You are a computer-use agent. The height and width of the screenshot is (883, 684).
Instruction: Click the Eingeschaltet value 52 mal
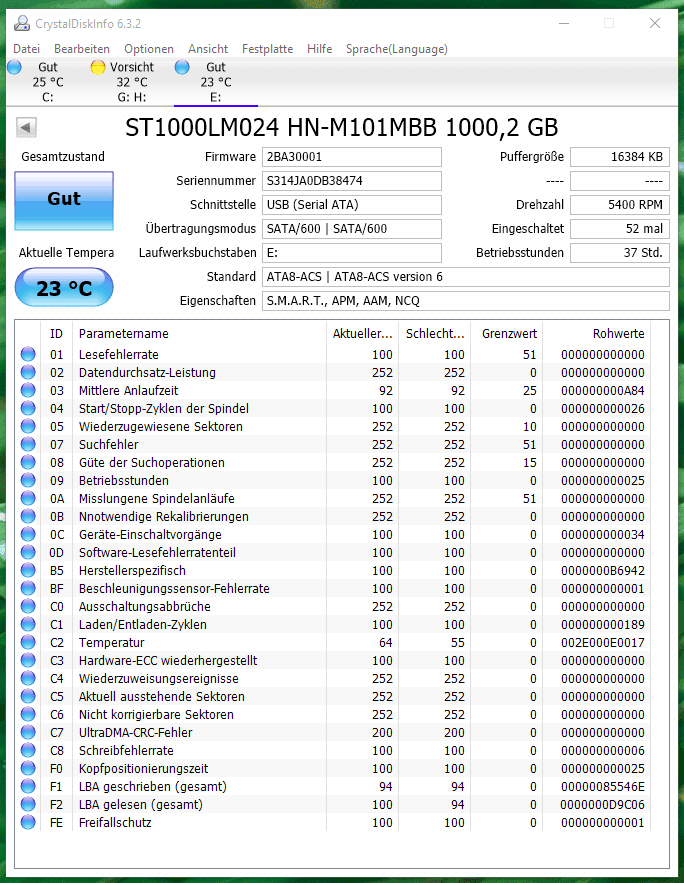coord(620,229)
